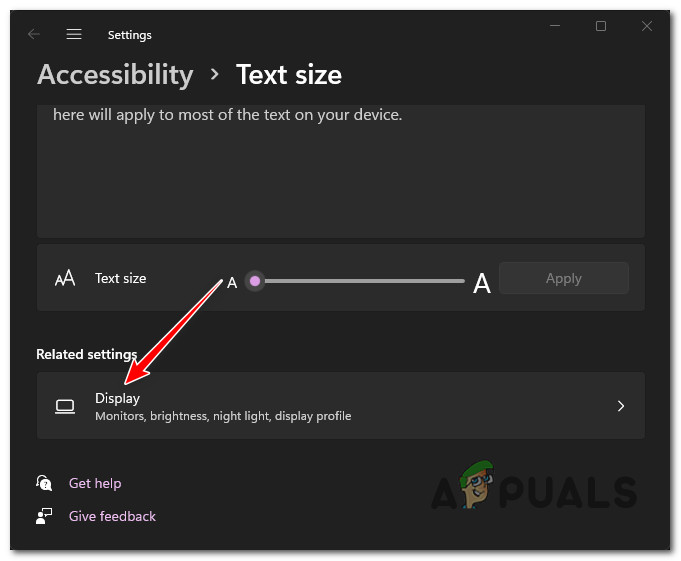The width and height of the screenshot is (681, 561).
Task: Open the Display chevron arrow
Action: (x=620, y=406)
